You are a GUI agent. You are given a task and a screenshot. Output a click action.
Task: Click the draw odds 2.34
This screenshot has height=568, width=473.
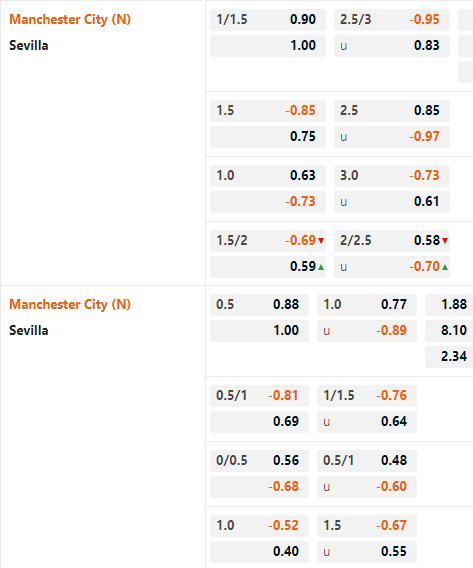tap(449, 357)
